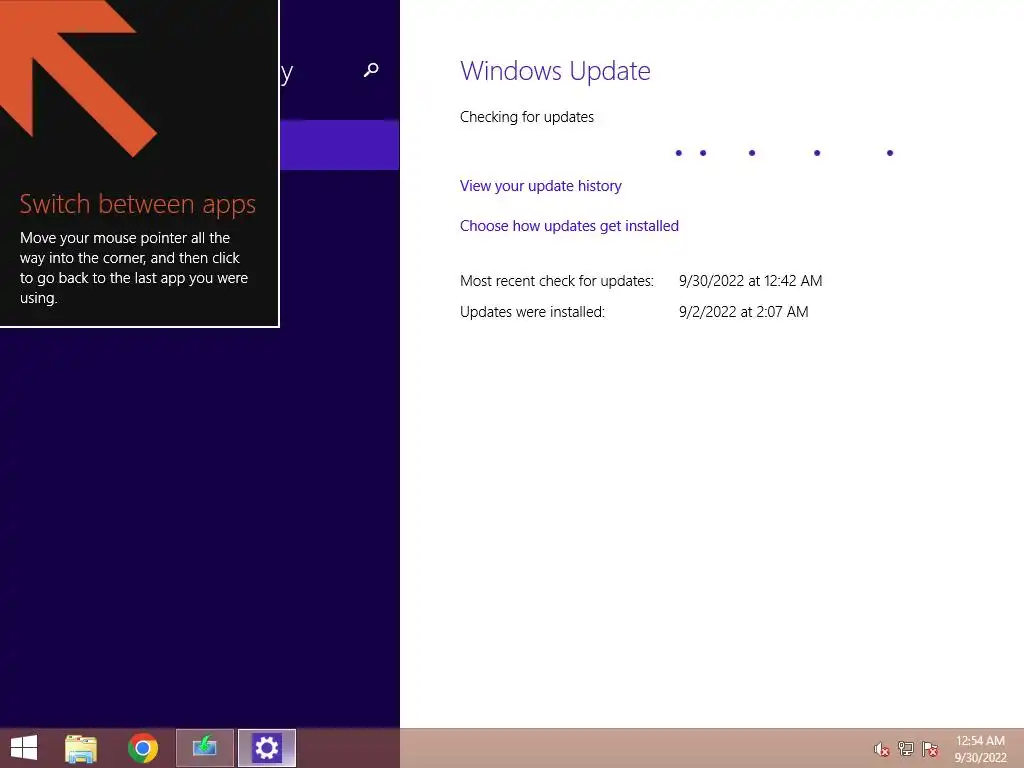
Task: Click the 9/30/2022 at 12:42 AM value
Action: 750,281
